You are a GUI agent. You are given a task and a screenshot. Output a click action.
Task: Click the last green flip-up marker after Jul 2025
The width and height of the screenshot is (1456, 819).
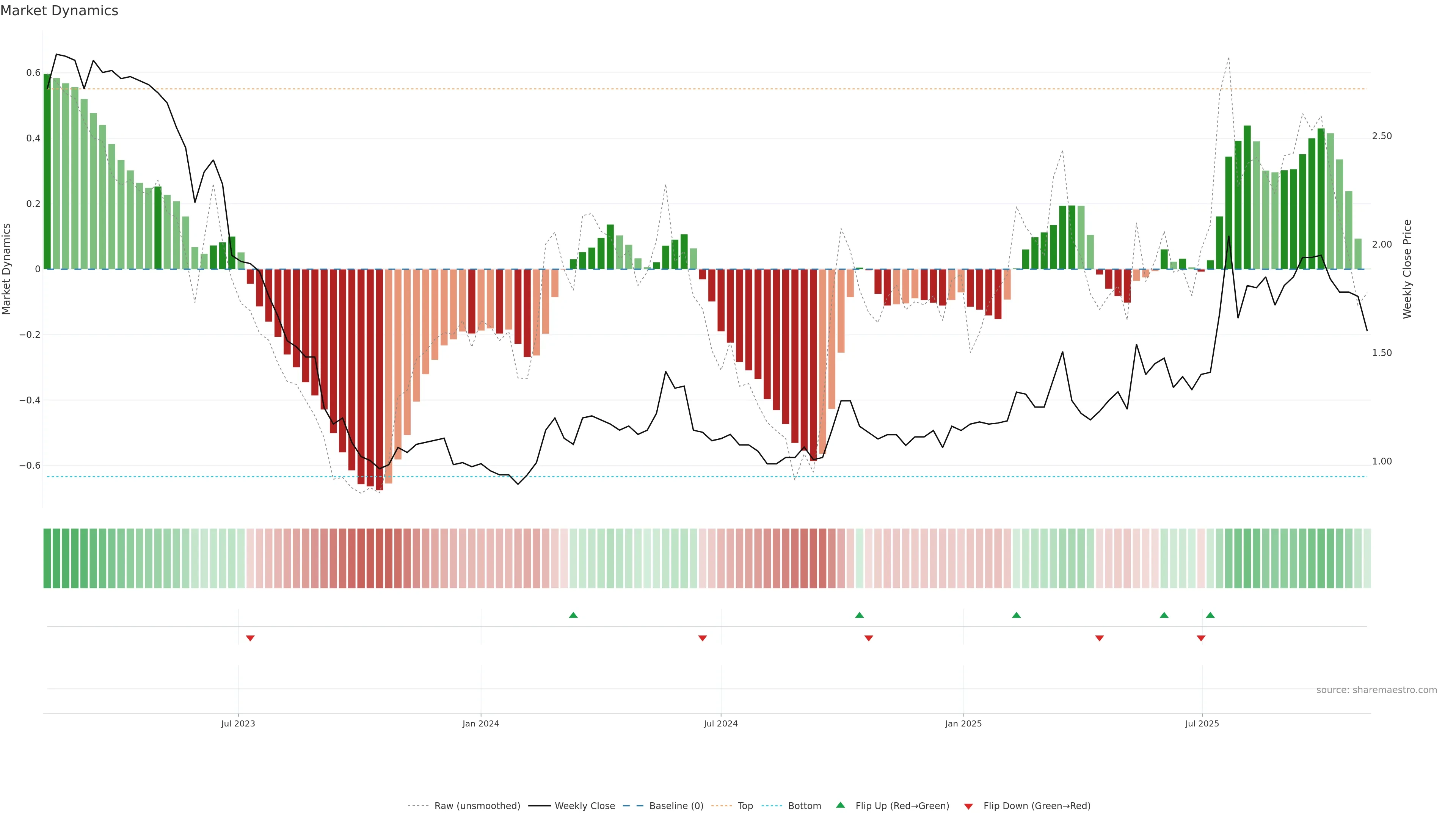tap(1210, 615)
